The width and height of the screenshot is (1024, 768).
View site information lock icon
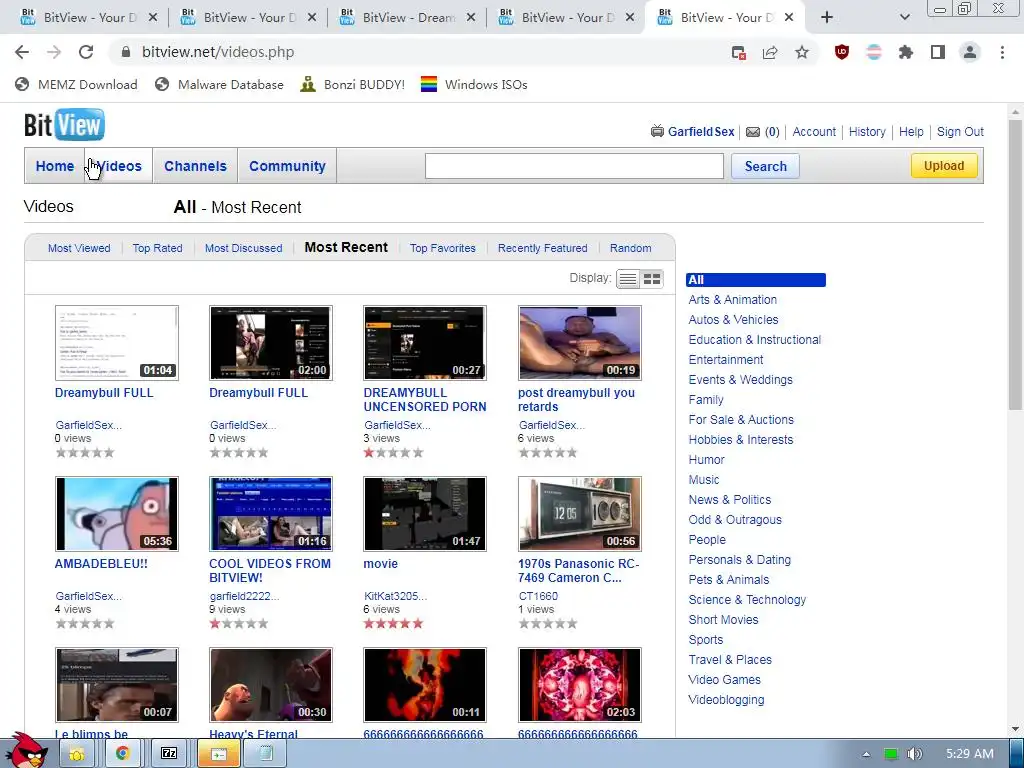coord(127,52)
